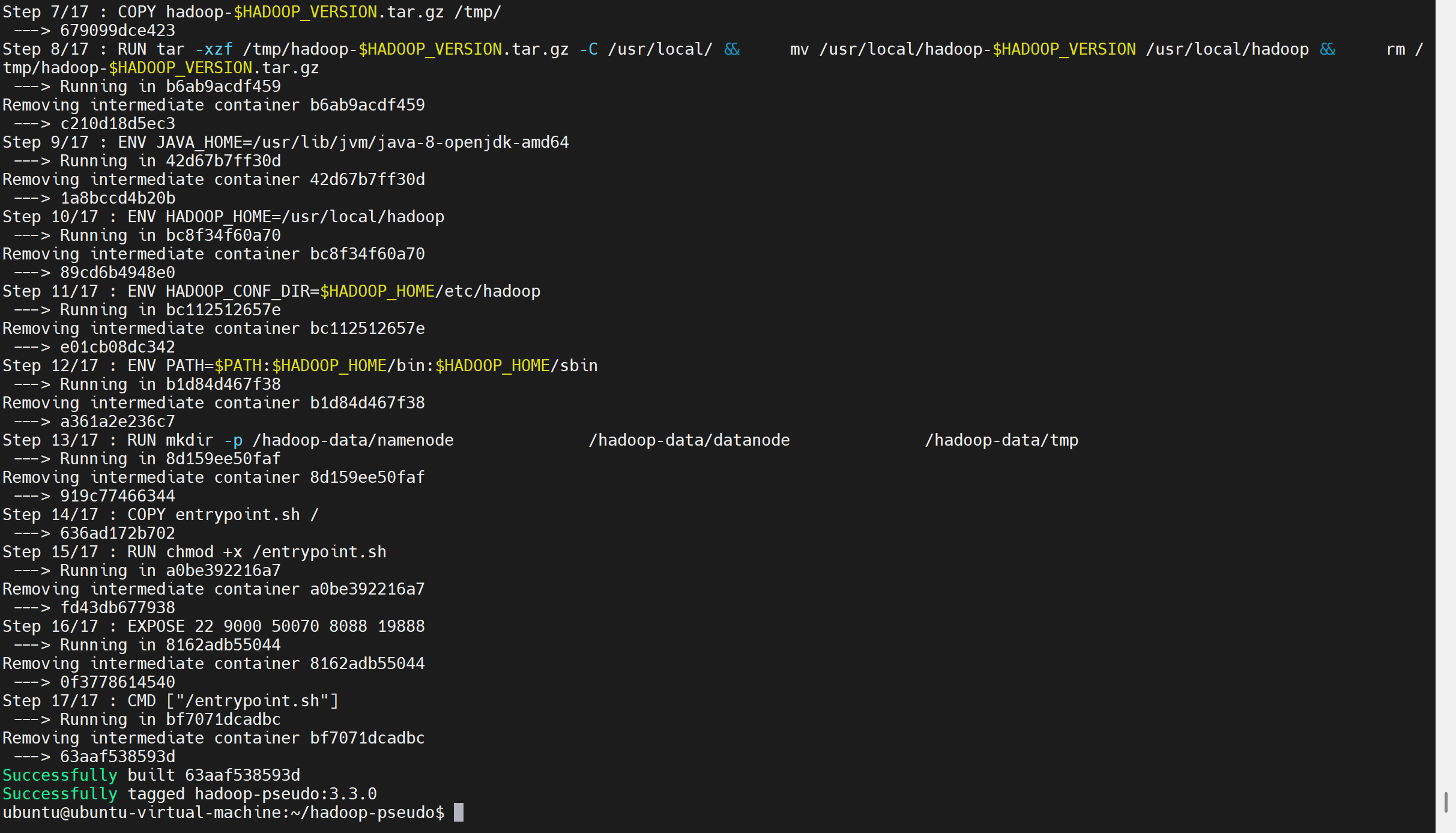The image size is (1456, 833).
Task: Click 'Successfully tagged hadoop-pseudo:3.3.0' line
Action: [x=189, y=794]
